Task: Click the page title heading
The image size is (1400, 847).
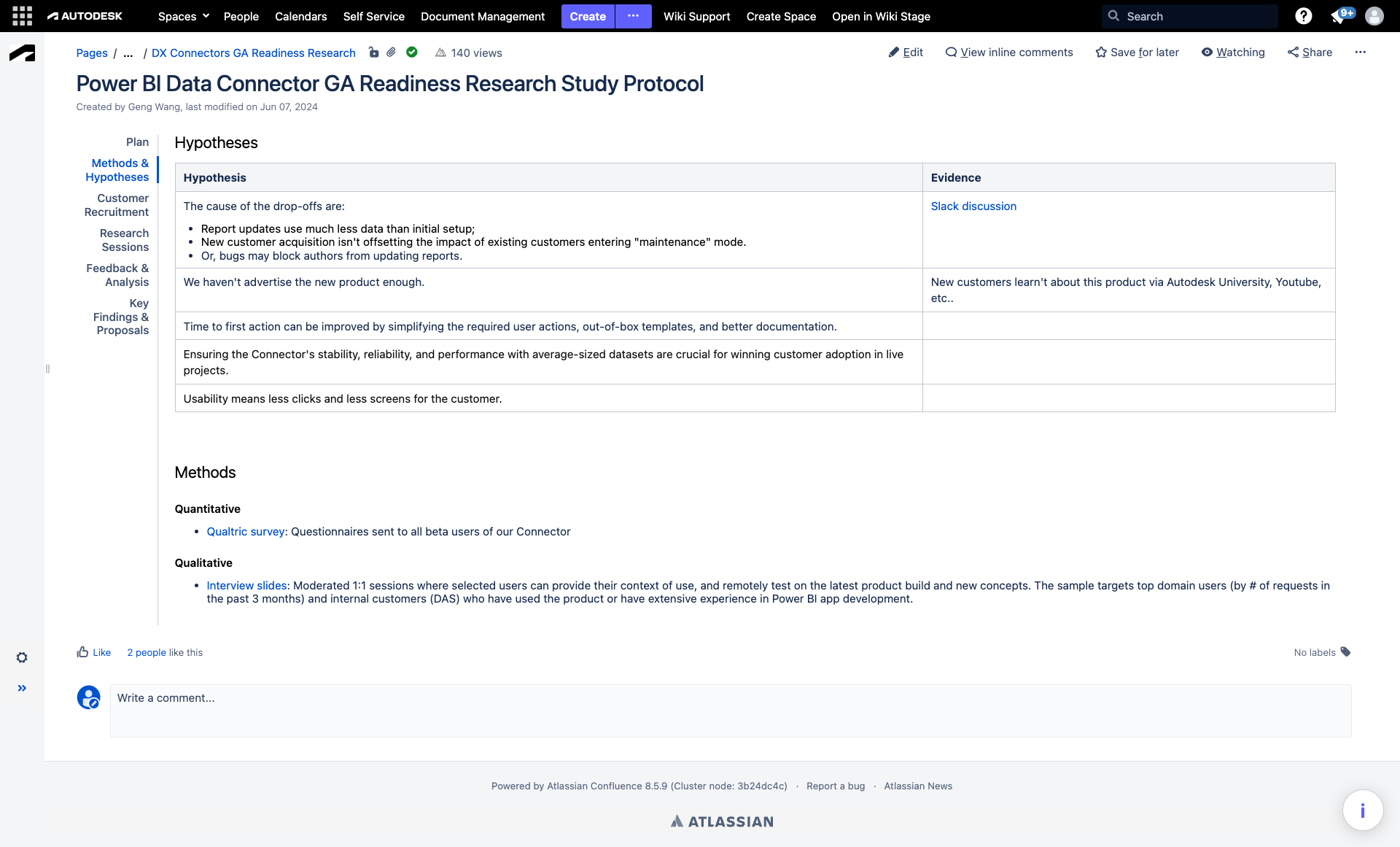Action: click(390, 84)
